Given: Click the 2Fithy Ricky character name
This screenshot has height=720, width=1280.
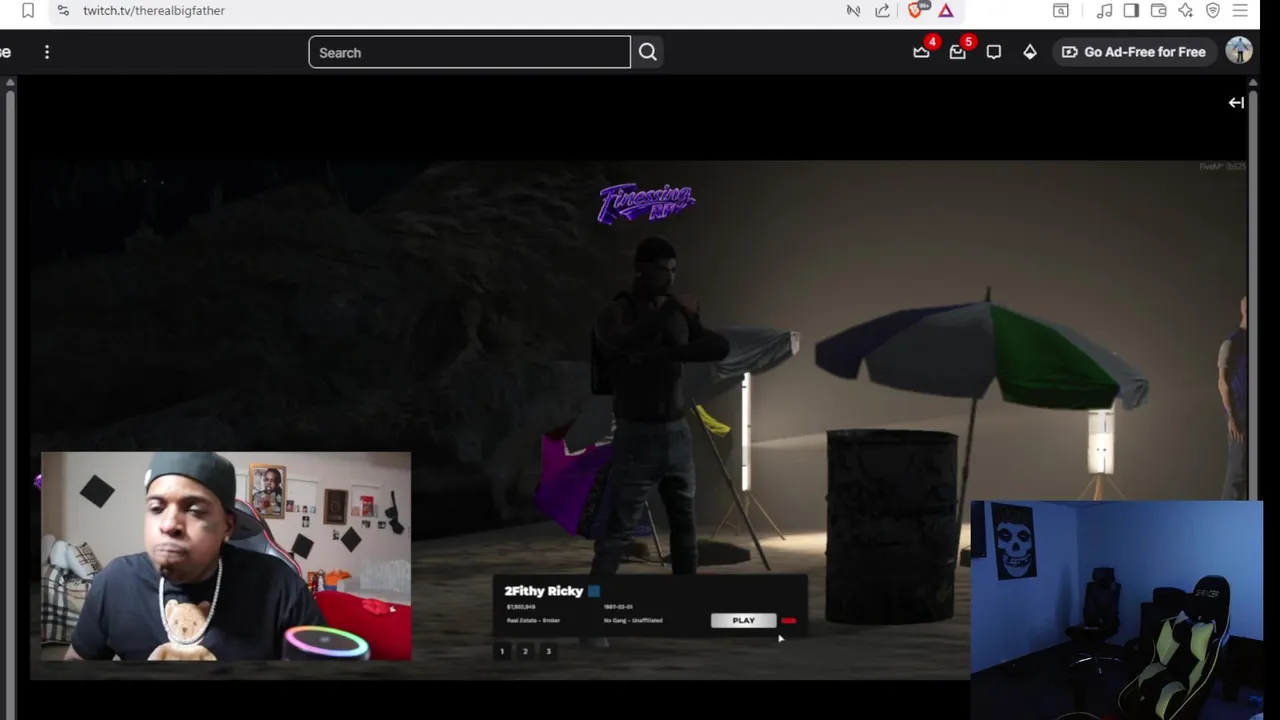Looking at the screenshot, I should tap(544, 591).
